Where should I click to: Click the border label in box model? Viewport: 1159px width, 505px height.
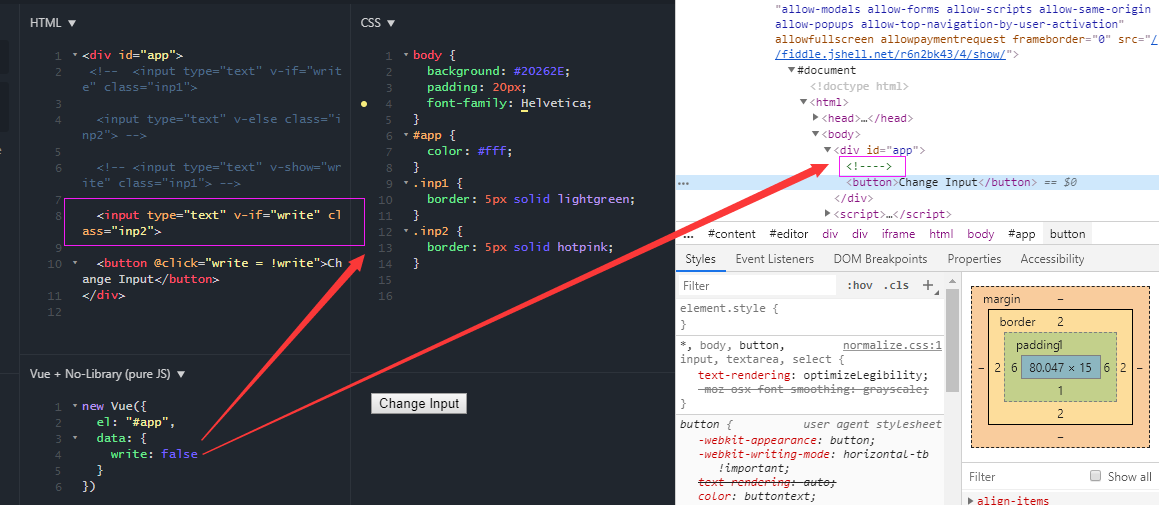coord(1016,322)
